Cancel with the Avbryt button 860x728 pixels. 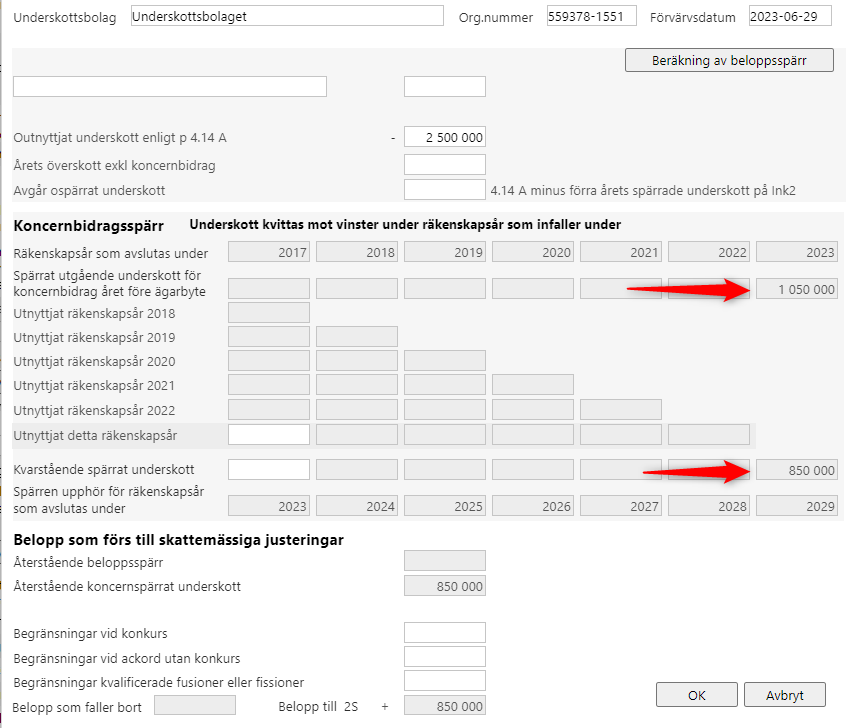(784, 695)
